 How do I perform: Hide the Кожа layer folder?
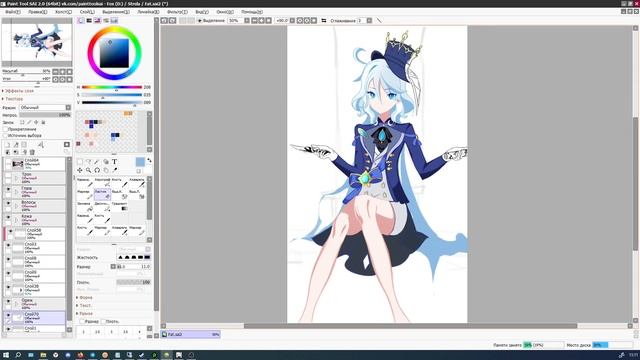pyautogui.click(x=8, y=217)
